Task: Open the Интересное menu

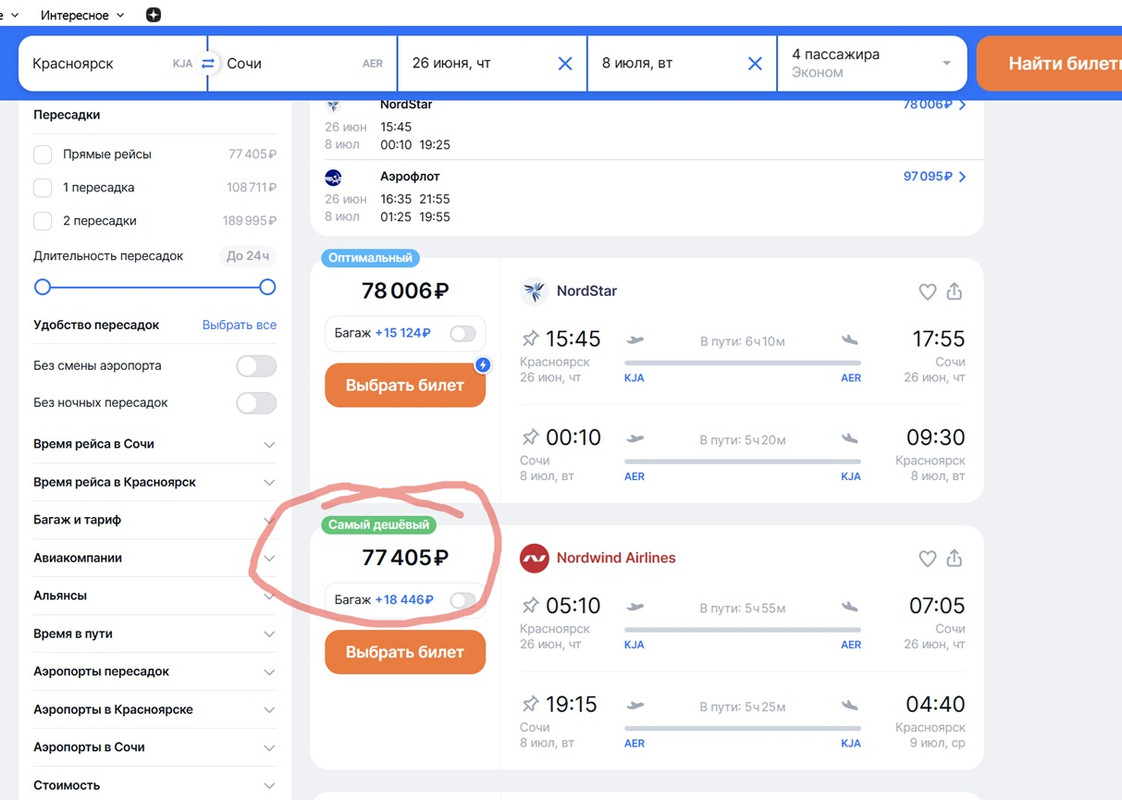Action: 82,15
